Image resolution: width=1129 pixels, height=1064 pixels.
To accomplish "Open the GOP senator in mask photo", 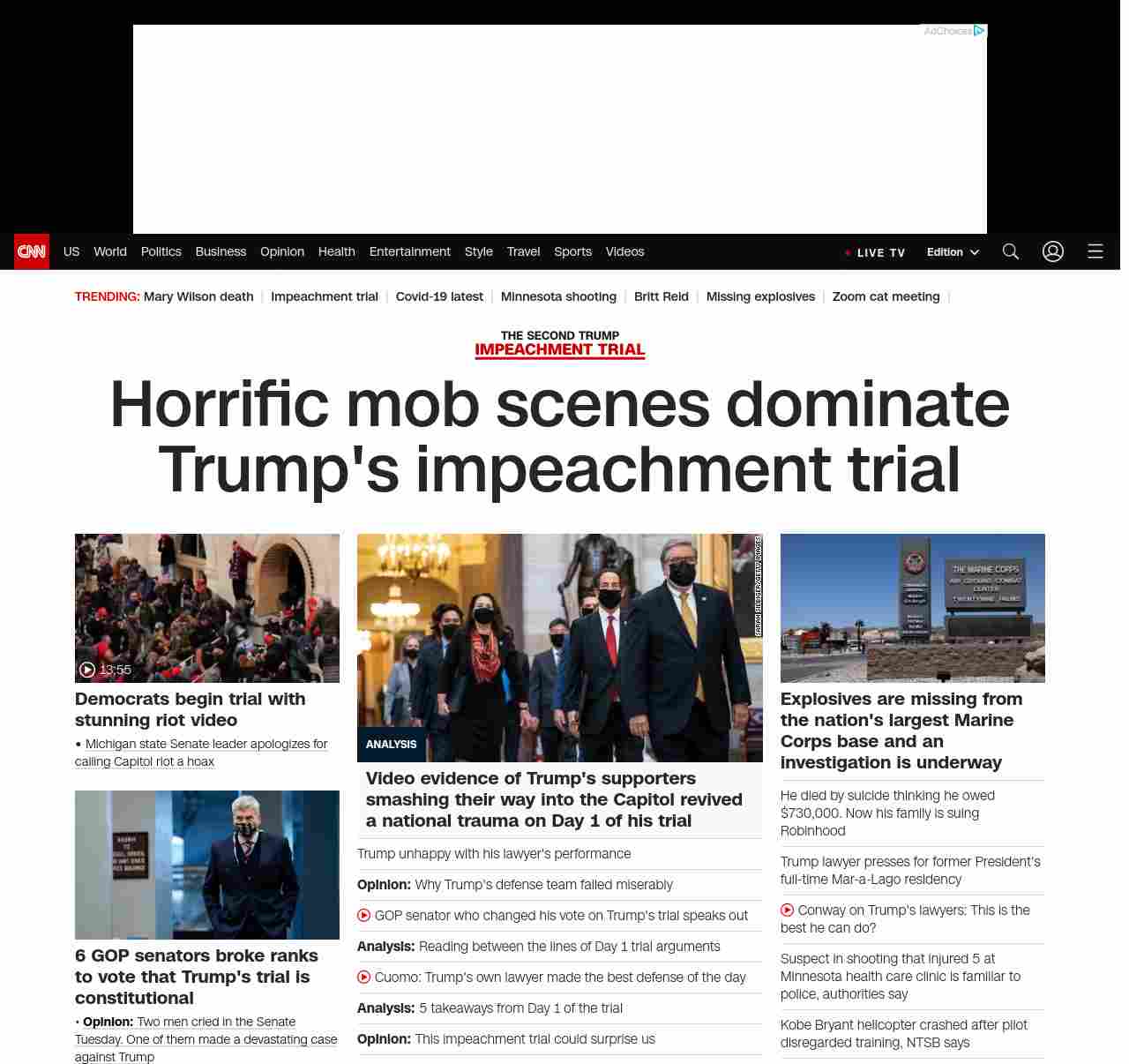I will pos(207,865).
